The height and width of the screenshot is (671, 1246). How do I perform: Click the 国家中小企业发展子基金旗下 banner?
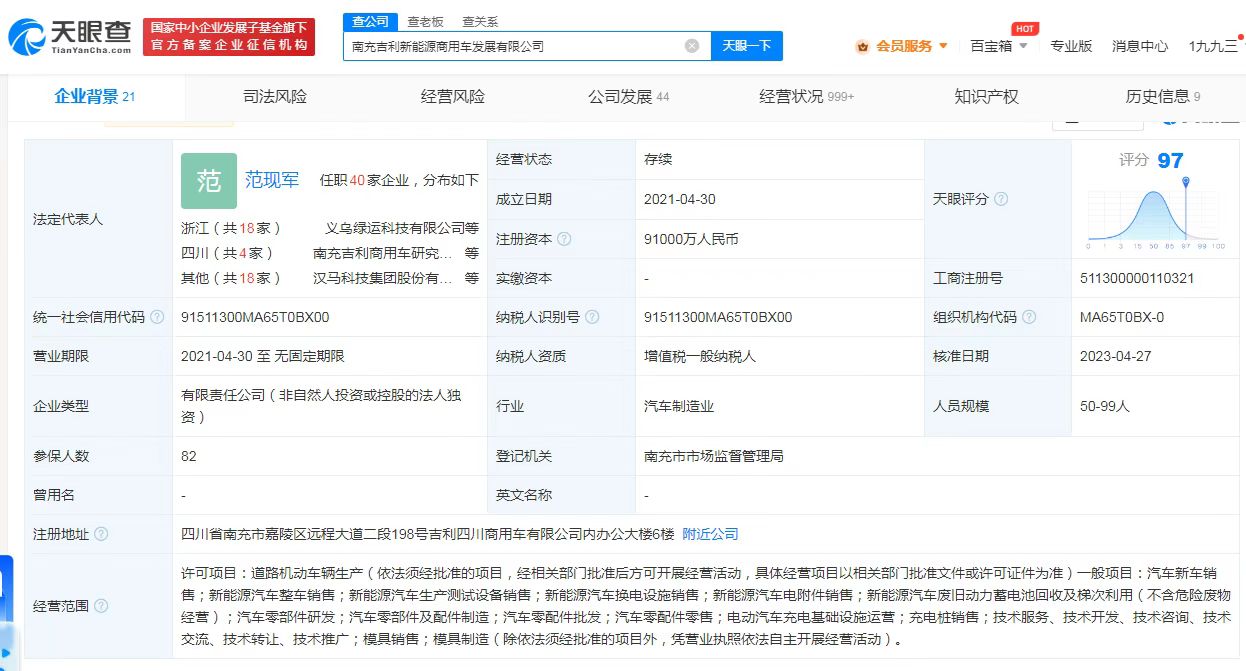point(229,37)
